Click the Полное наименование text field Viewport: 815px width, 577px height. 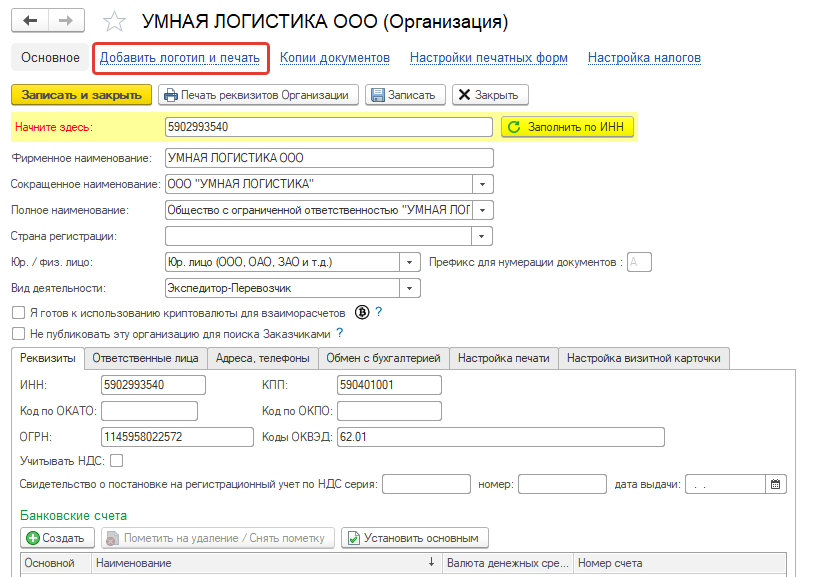(319, 210)
